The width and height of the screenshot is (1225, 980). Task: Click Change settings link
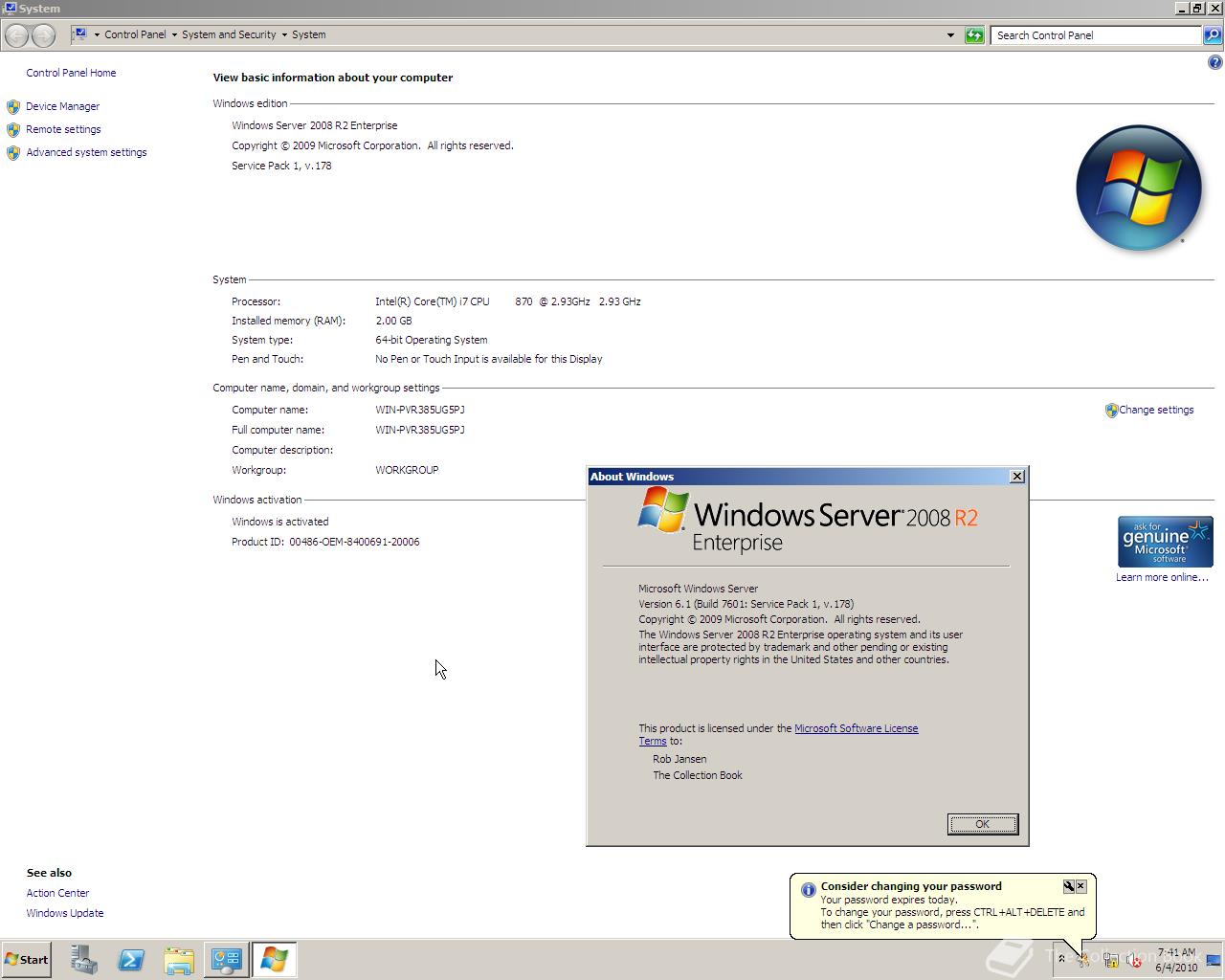(1156, 410)
